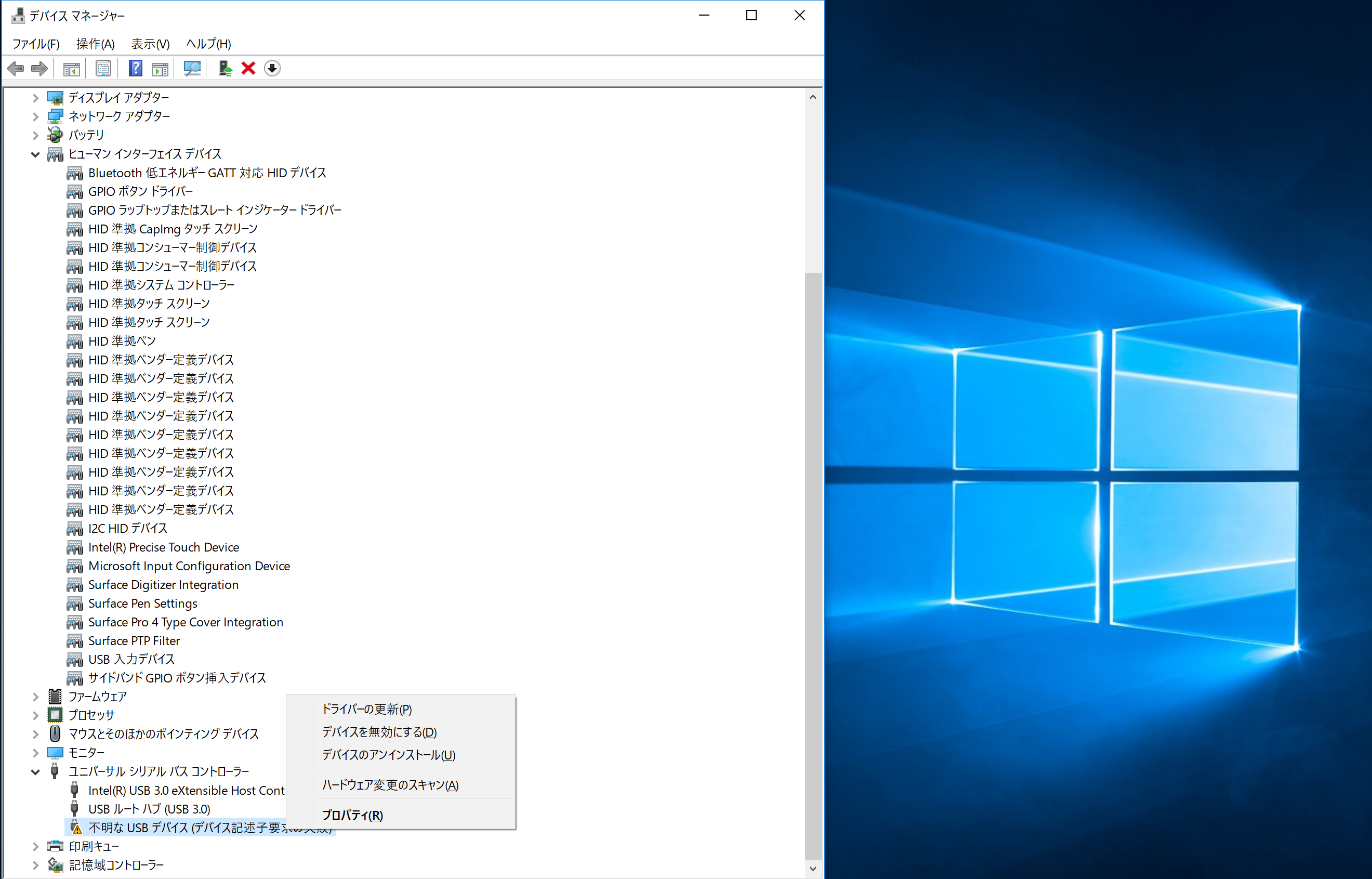The image size is (1372, 879).
Task: Select Surface Pen Settings device
Action: click(142, 604)
